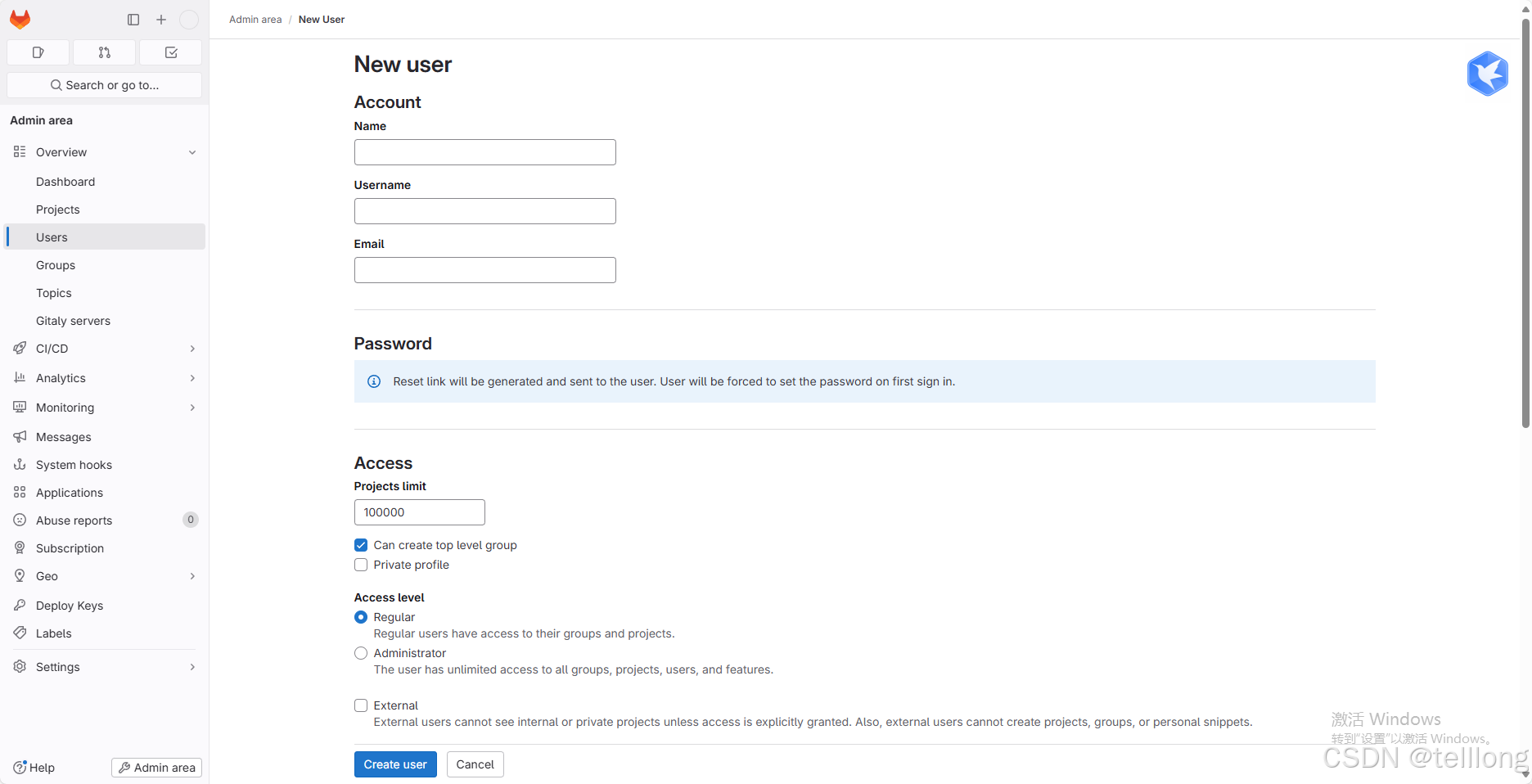Image resolution: width=1532 pixels, height=784 pixels.
Task: Click the info icon in password notice
Action: pyautogui.click(x=374, y=381)
